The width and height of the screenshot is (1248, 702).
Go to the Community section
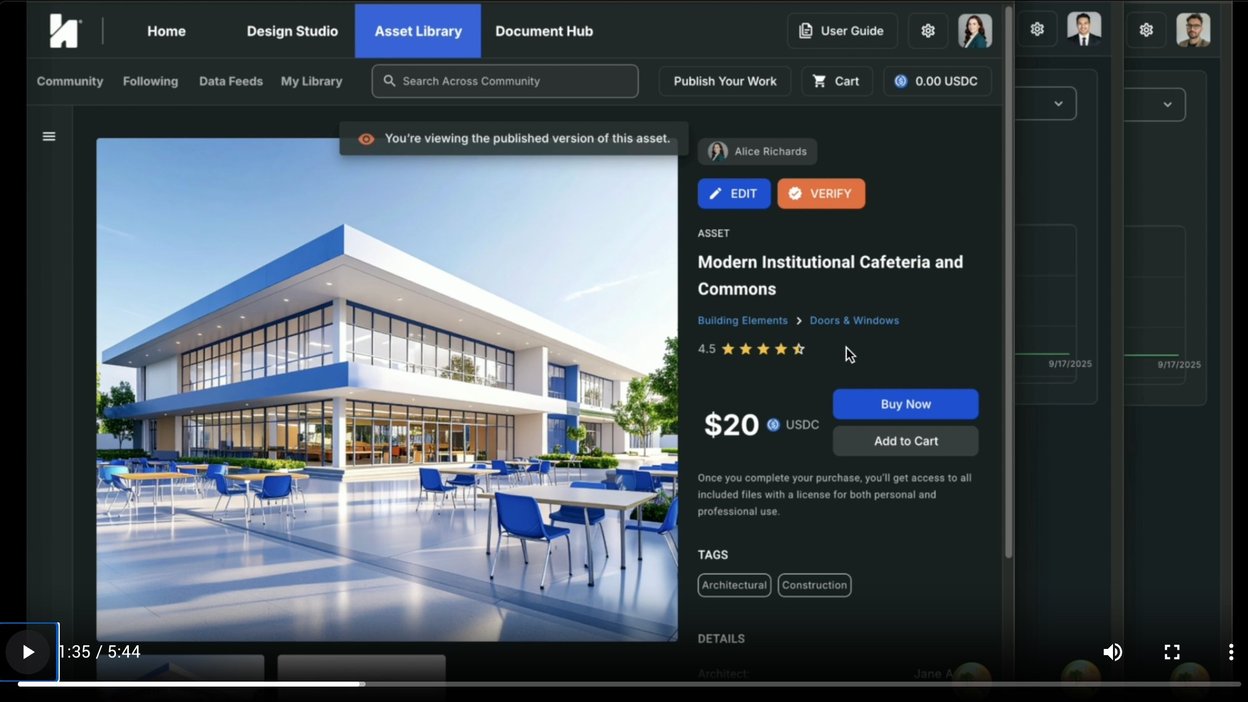point(70,81)
